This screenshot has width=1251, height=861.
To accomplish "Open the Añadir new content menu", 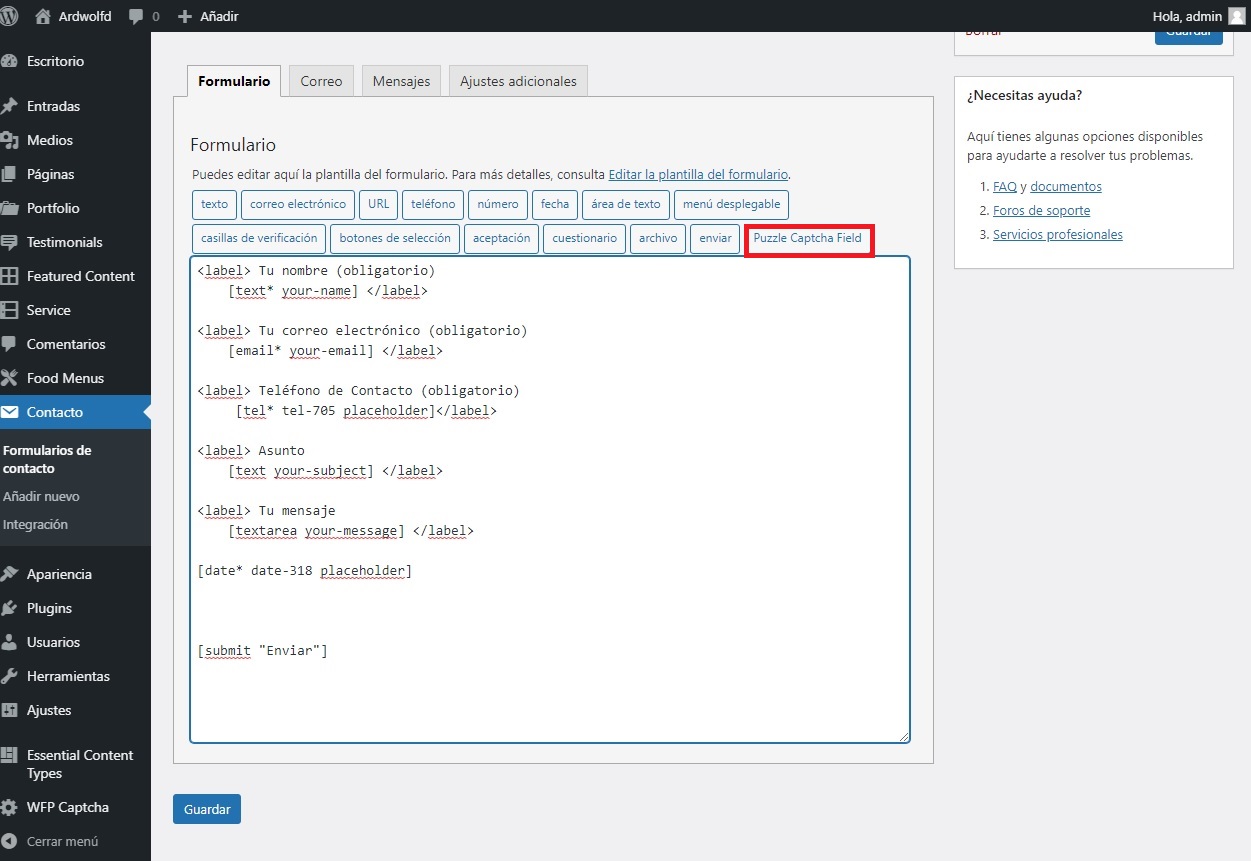I will 208,16.
